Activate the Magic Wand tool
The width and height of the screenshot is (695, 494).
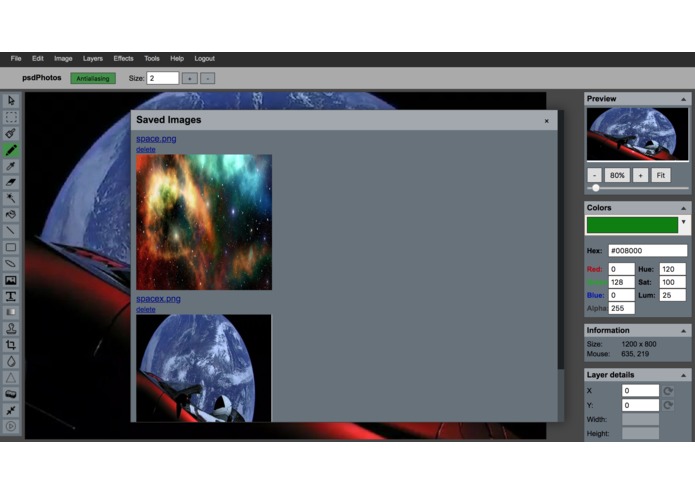tap(11, 198)
